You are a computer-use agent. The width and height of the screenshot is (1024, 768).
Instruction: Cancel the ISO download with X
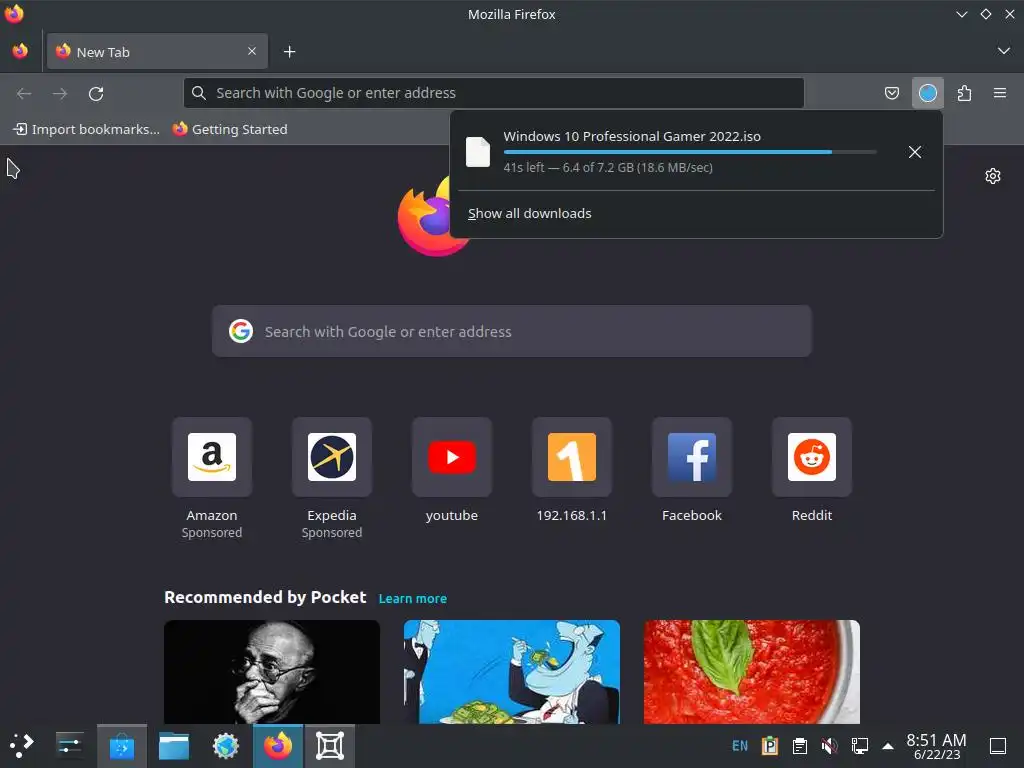tap(914, 152)
